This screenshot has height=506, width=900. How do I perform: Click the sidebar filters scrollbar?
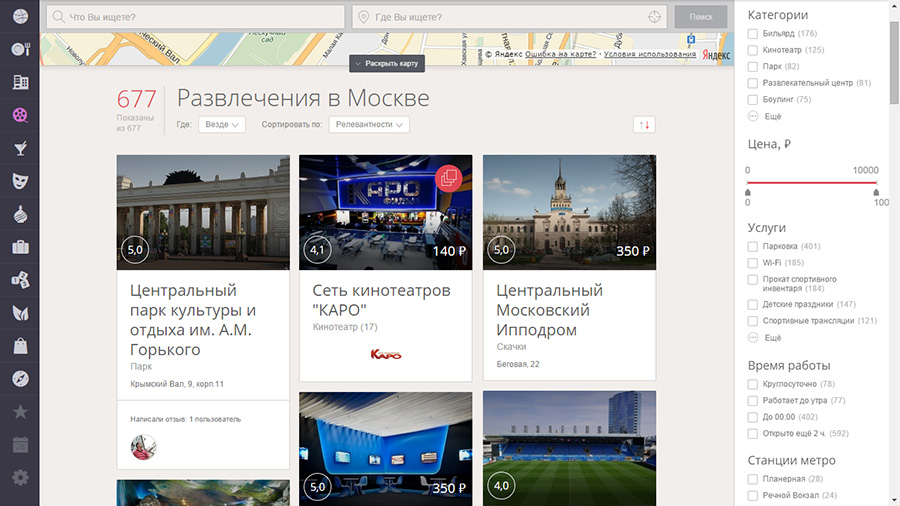(894, 63)
